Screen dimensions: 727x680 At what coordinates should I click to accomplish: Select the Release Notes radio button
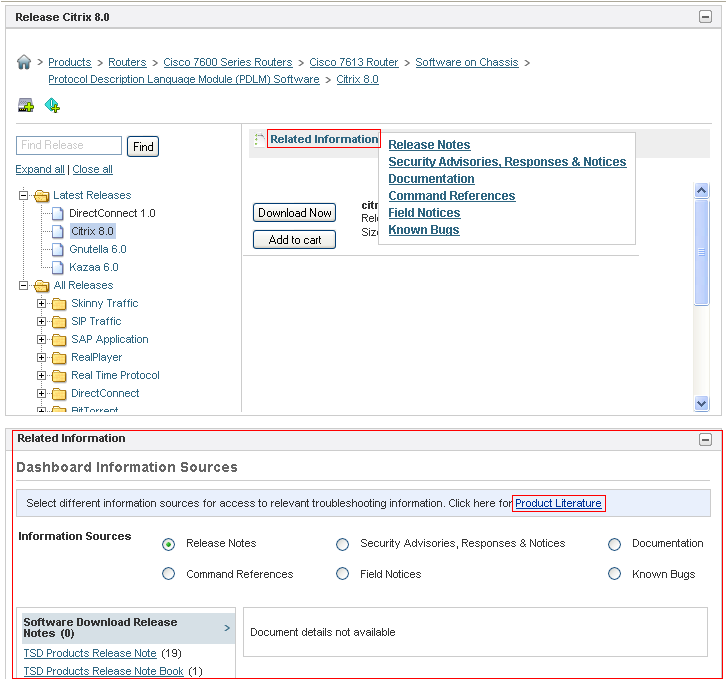[168, 544]
